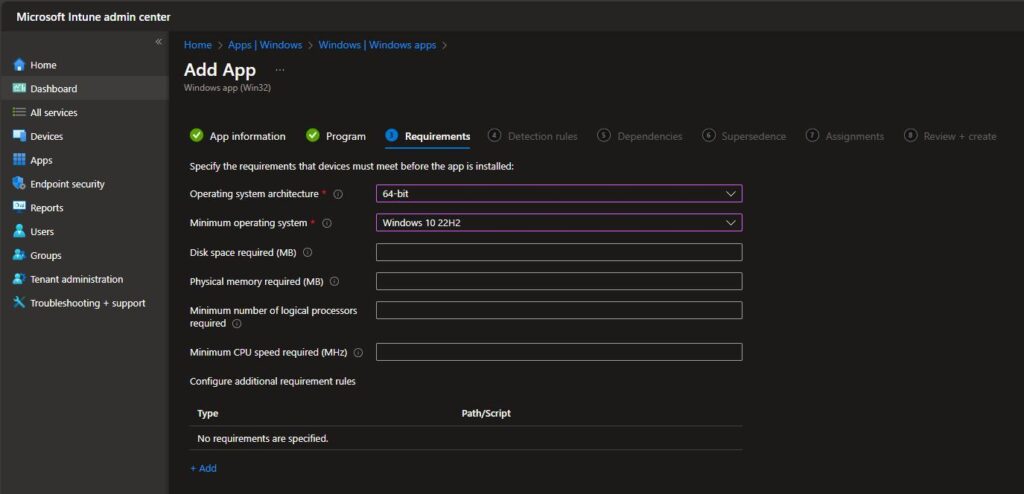Select the Requirements step tab
The height and width of the screenshot is (494, 1024).
[428, 136]
